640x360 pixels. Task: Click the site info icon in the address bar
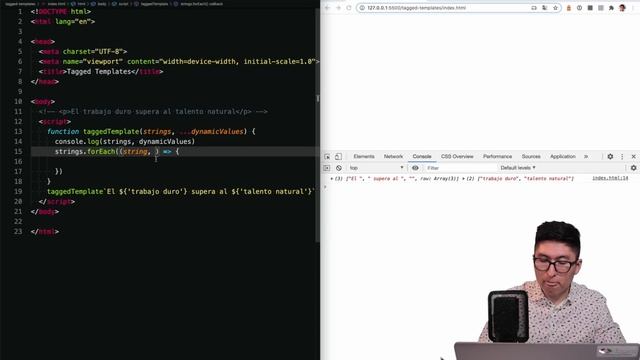362,8
